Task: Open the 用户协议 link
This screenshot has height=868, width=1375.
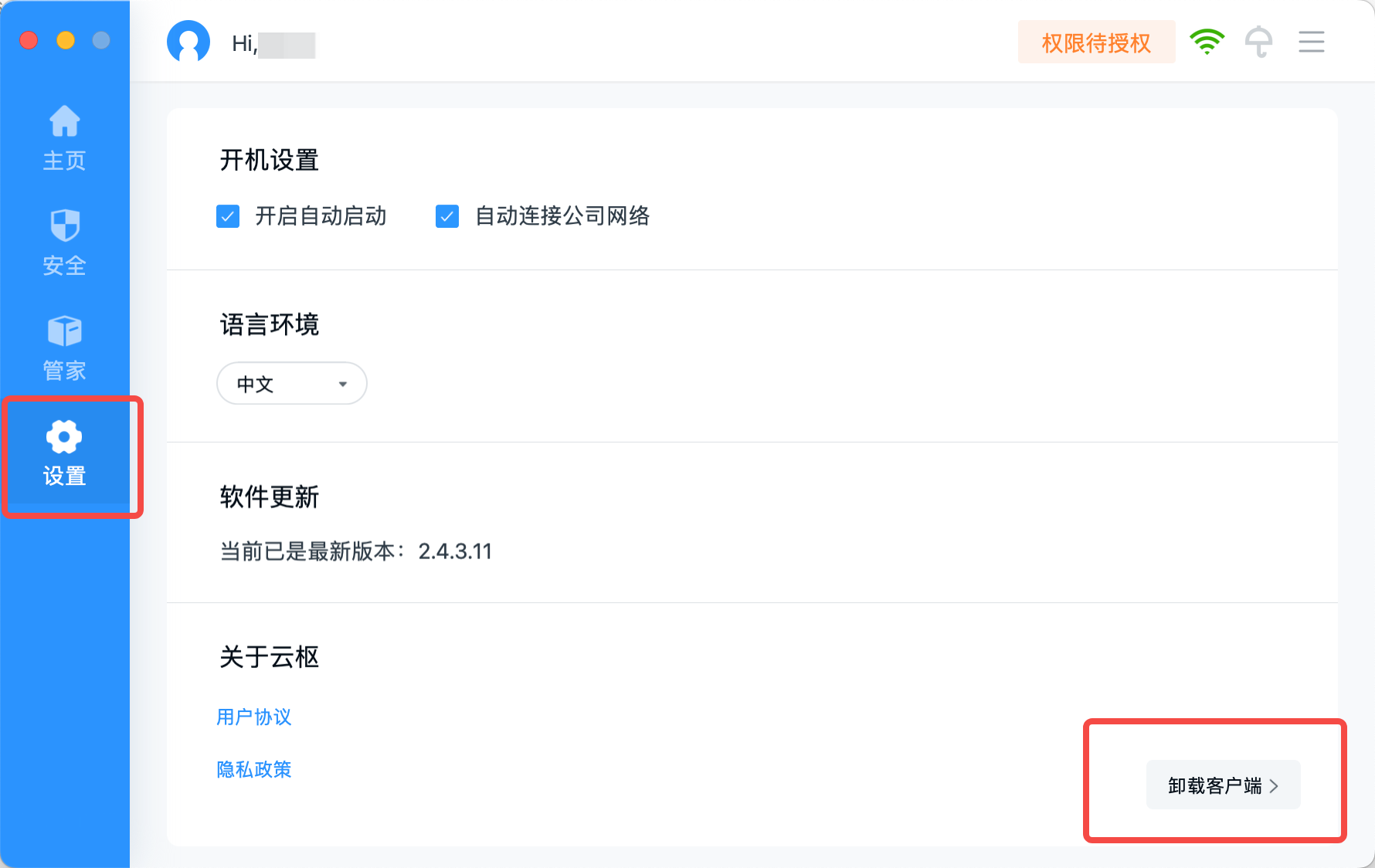Action: tap(254, 717)
